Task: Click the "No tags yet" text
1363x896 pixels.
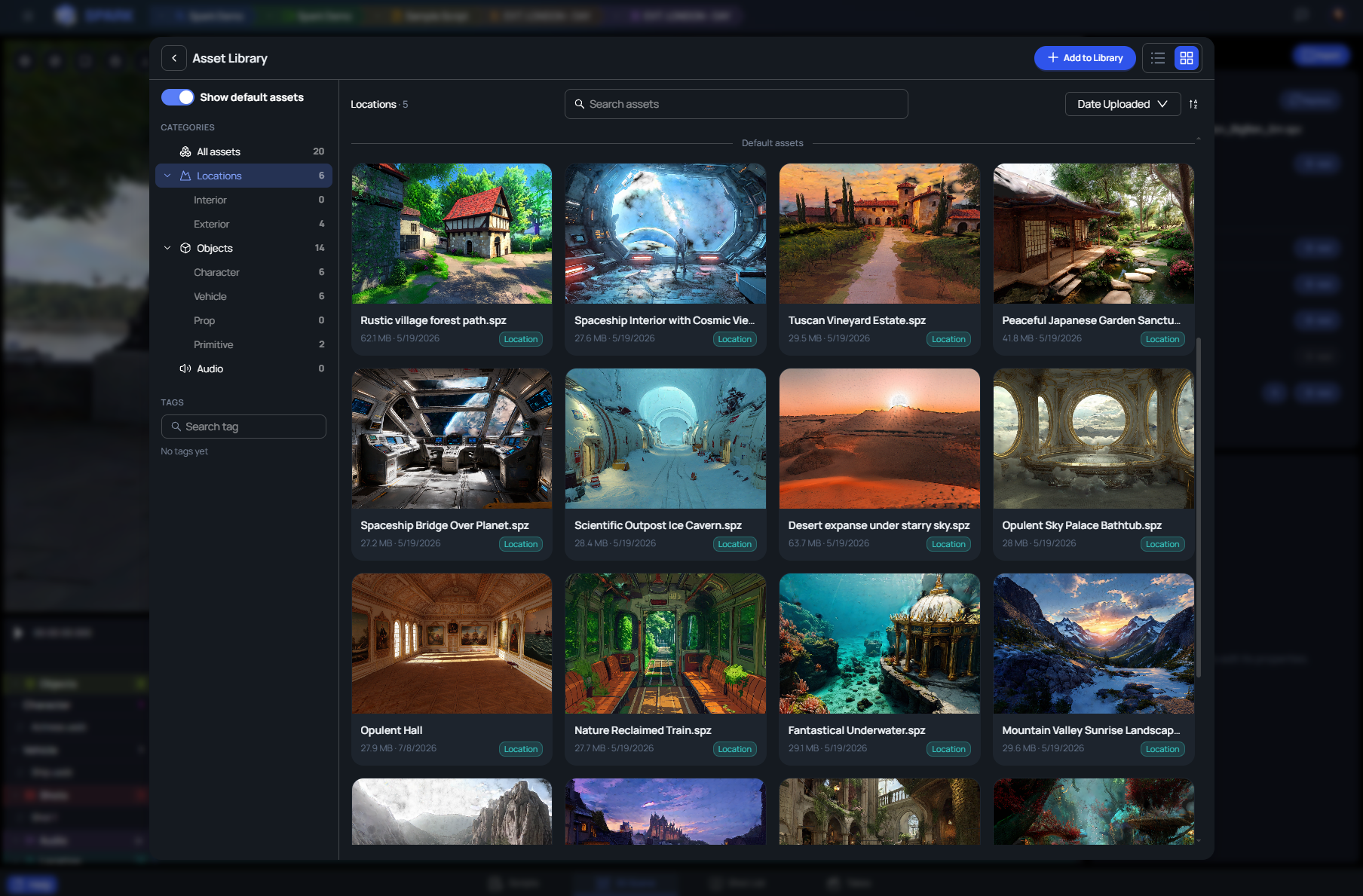Action: coord(184,451)
